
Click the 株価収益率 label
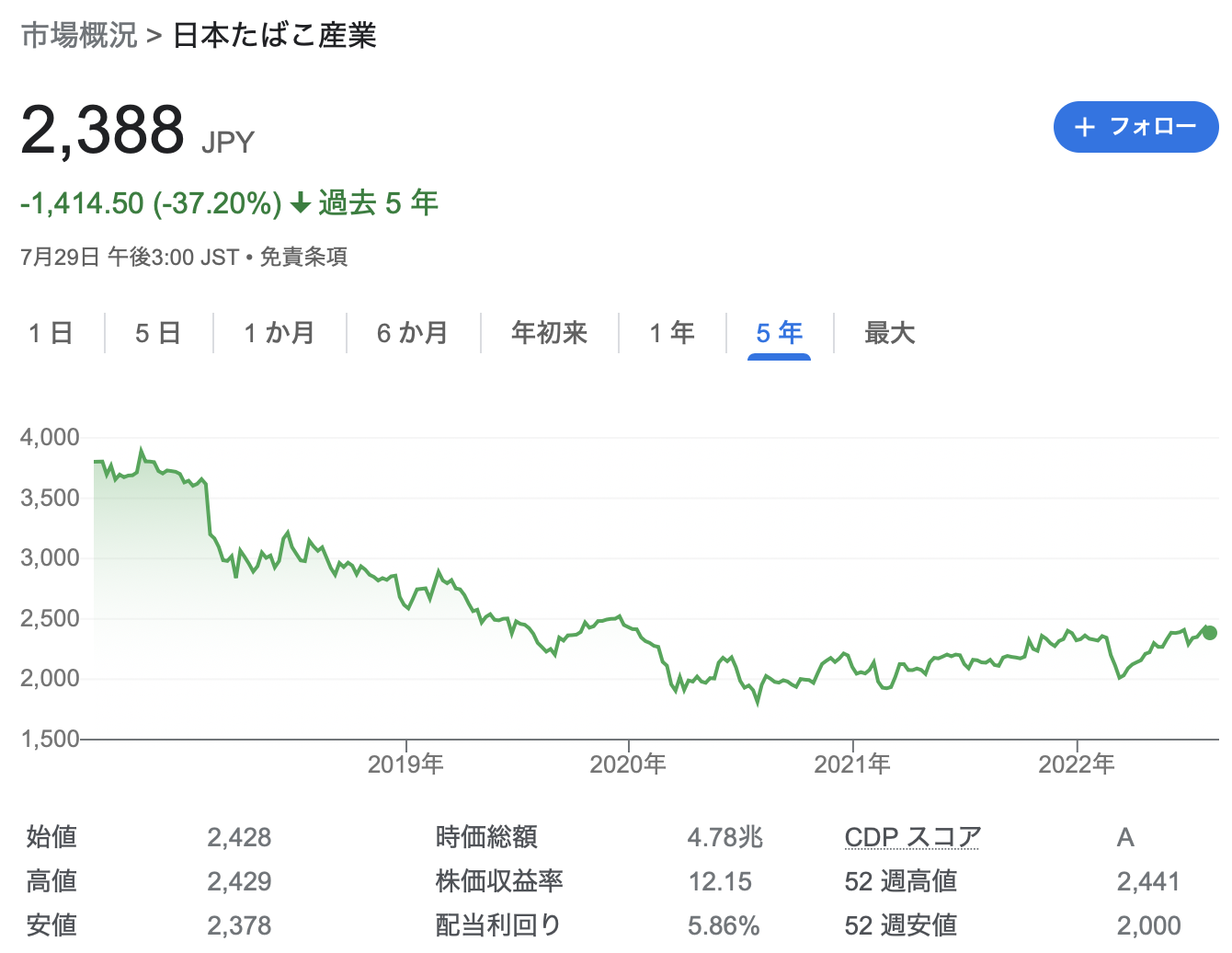coord(499,881)
